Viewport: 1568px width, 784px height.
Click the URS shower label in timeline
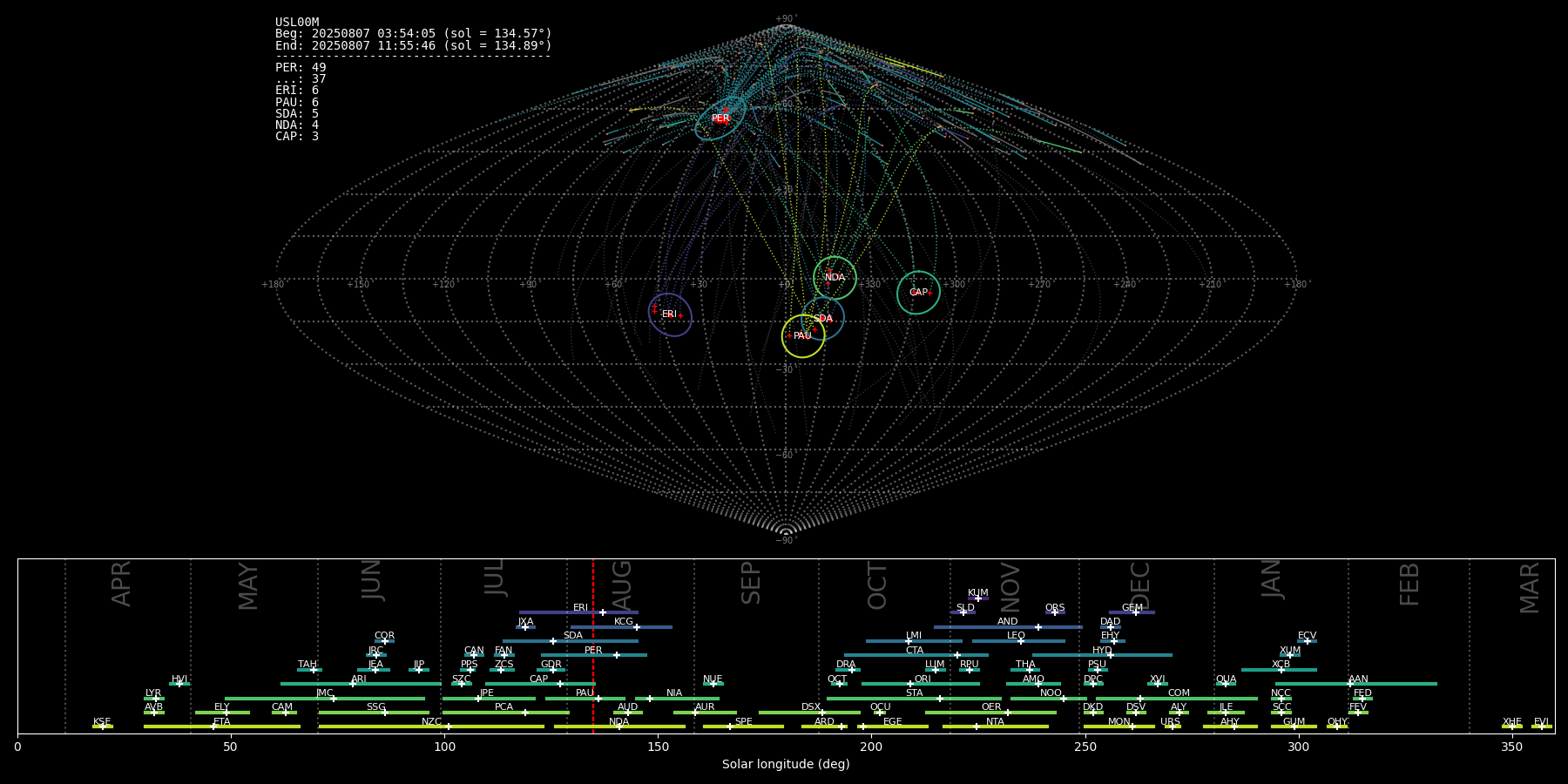tap(1170, 722)
